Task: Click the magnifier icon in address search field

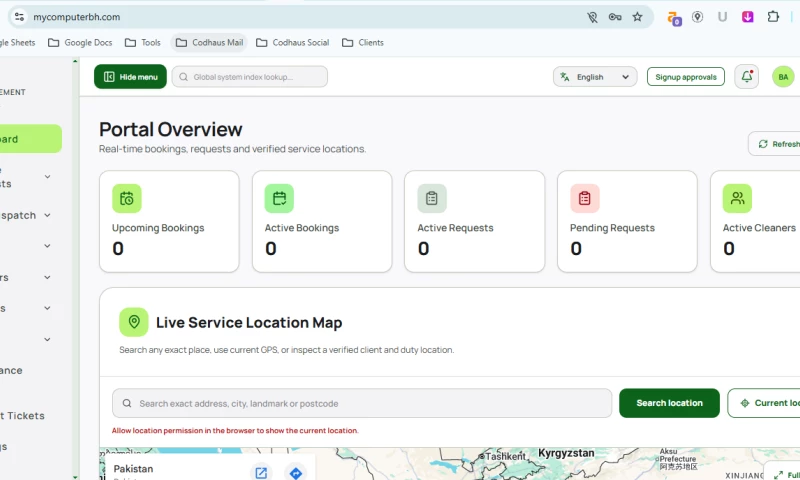Action: tap(127, 403)
